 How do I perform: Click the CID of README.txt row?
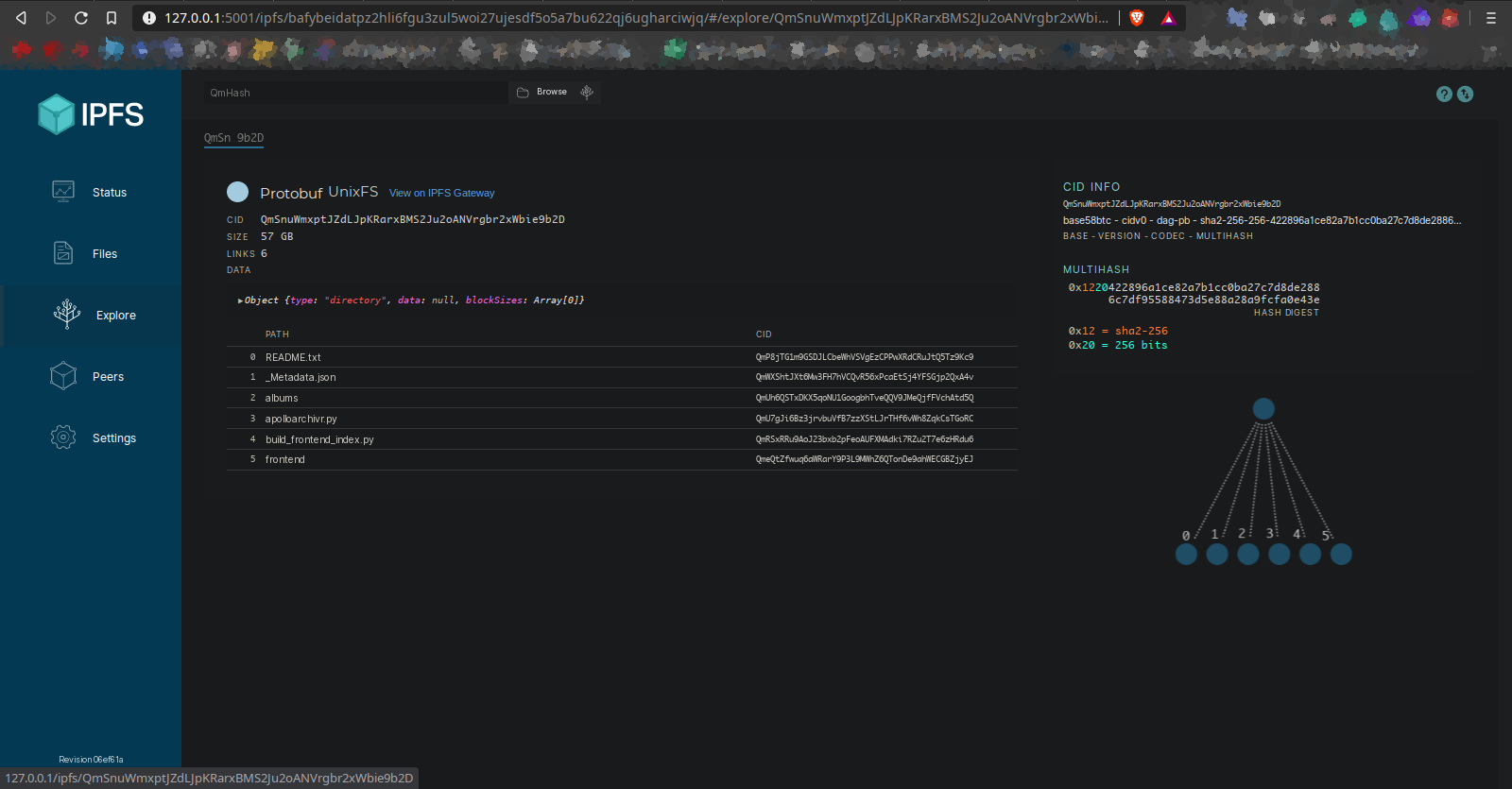pos(865,357)
